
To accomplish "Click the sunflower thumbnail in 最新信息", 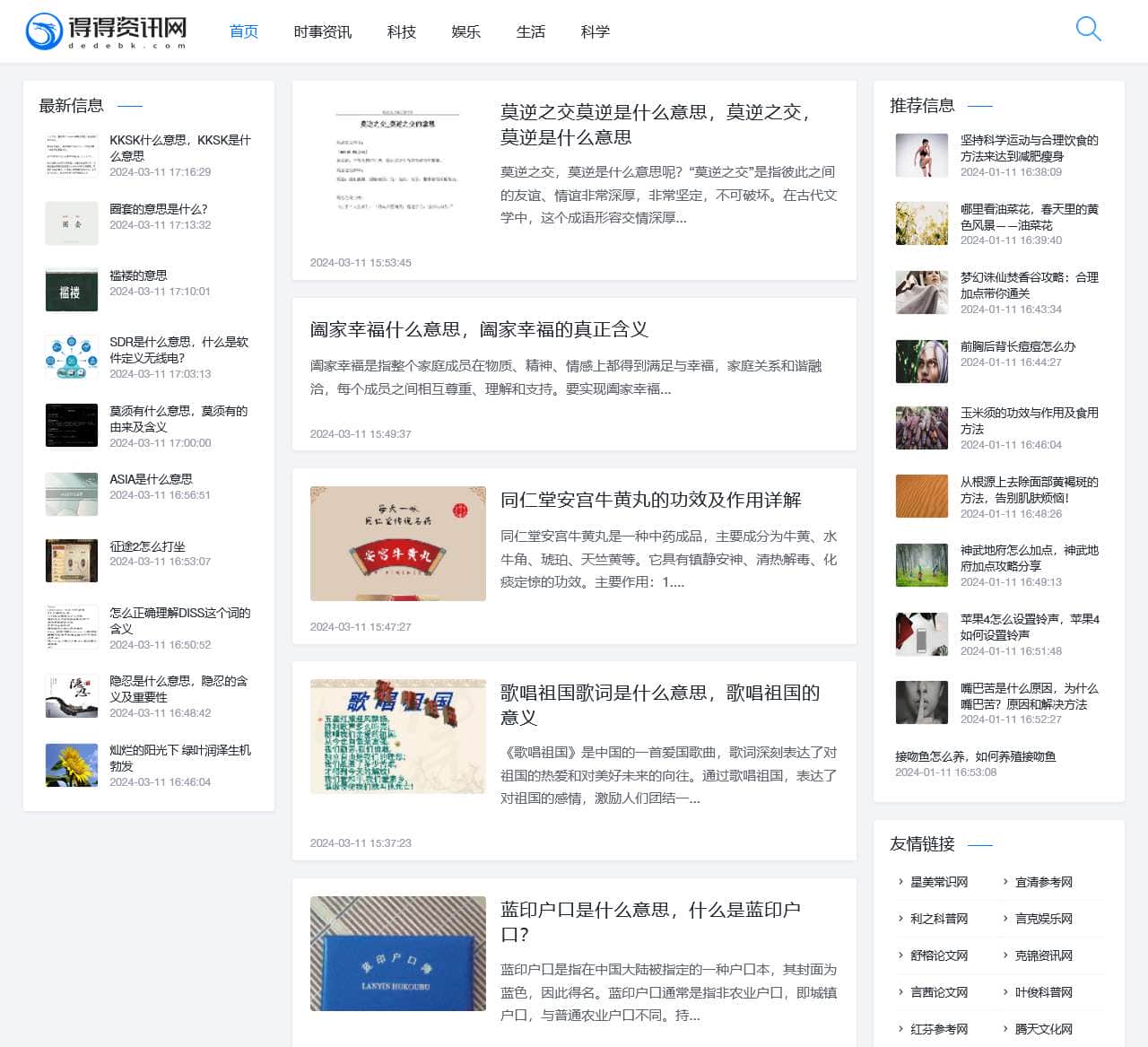I will click(x=72, y=765).
